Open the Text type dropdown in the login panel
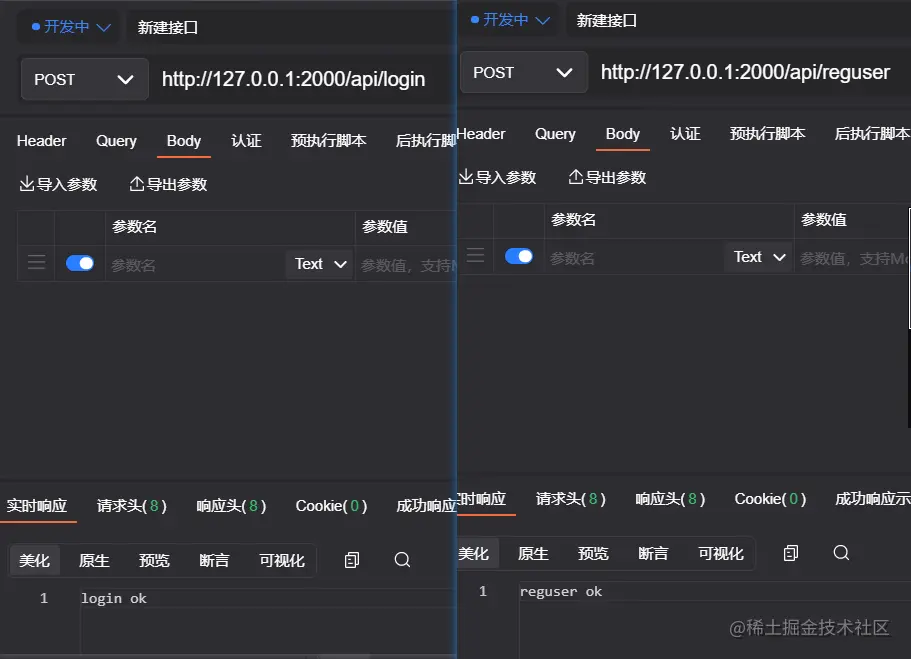This screenshot has height=659, width=911. click(x=320, y=264)
